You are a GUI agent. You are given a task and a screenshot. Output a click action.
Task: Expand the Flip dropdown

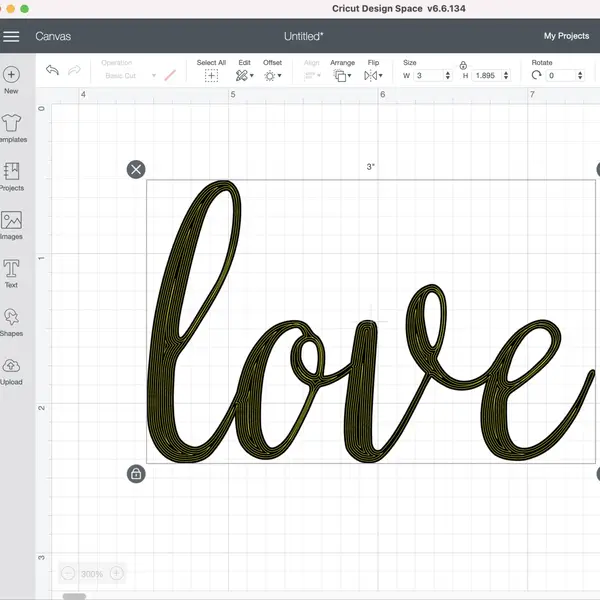[x=373, y=75]
